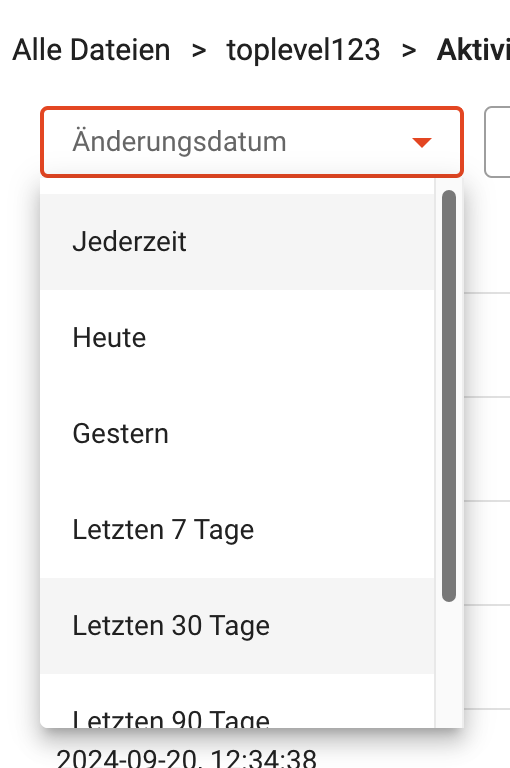The image size is (510, 768).
Task: Click the dropdown list scrollbar thumb
Action: coord(449,396)
